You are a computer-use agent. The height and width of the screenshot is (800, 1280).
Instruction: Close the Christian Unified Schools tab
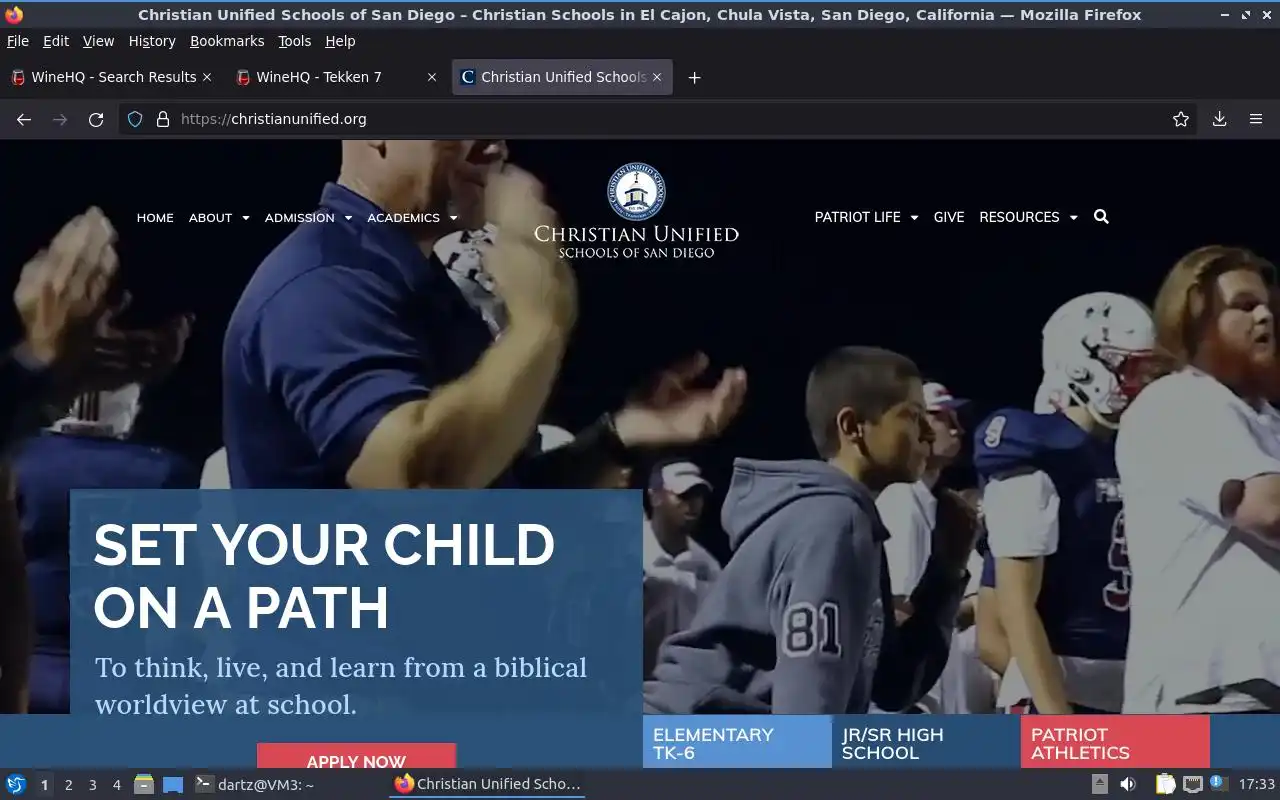(657, 77)
